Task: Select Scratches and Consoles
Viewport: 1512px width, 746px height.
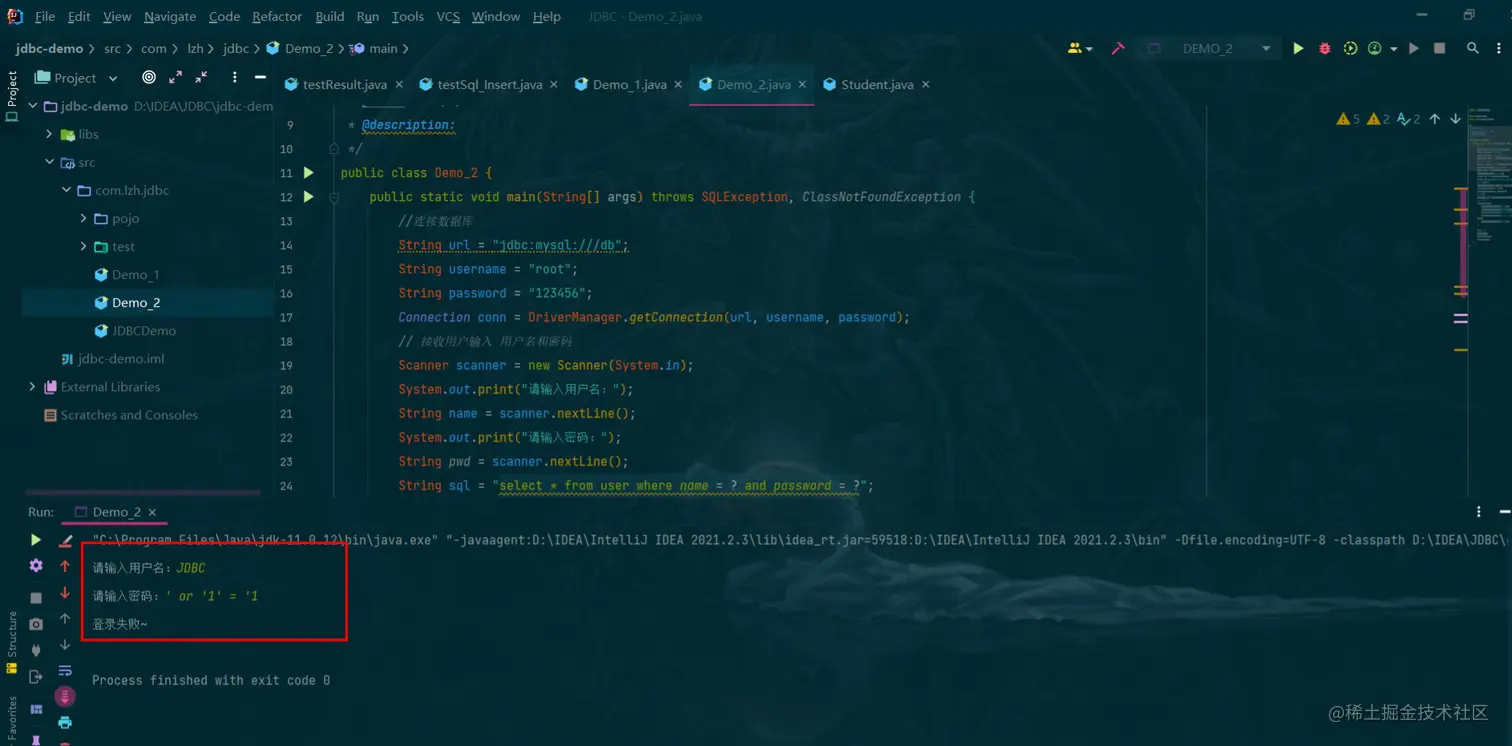Action: (x=129, y=414)
